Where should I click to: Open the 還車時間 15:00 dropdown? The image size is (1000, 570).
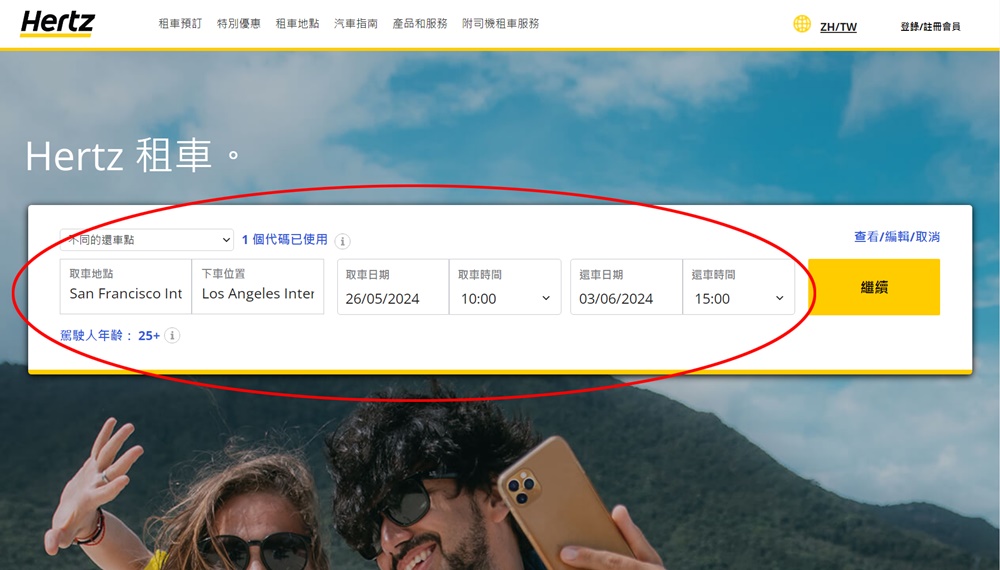[x=739, y=287]
